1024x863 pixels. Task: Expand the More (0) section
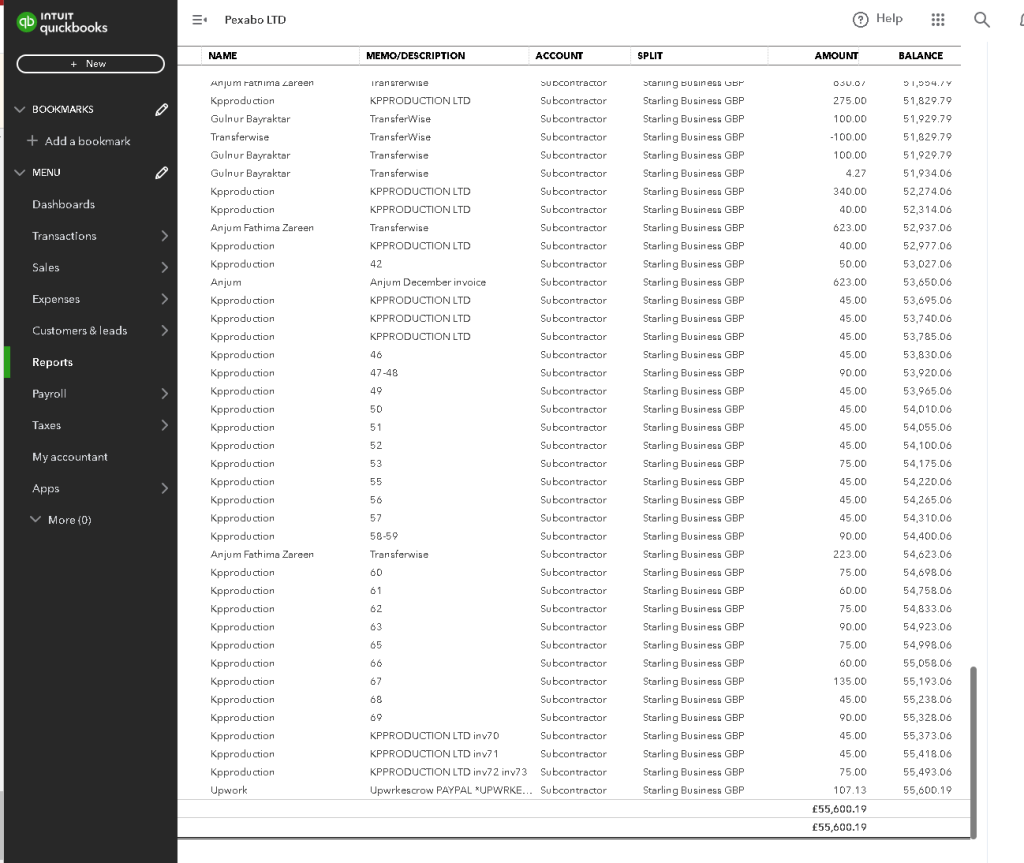[x=61, y=519]
